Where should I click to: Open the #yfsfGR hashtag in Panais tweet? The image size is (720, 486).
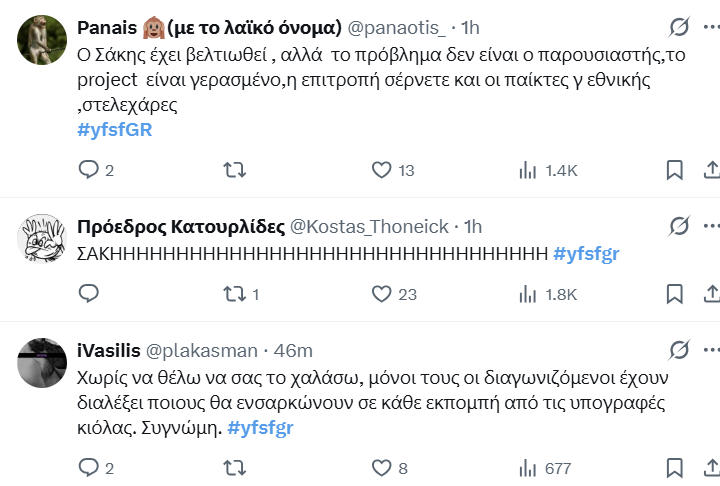[114, 130]
